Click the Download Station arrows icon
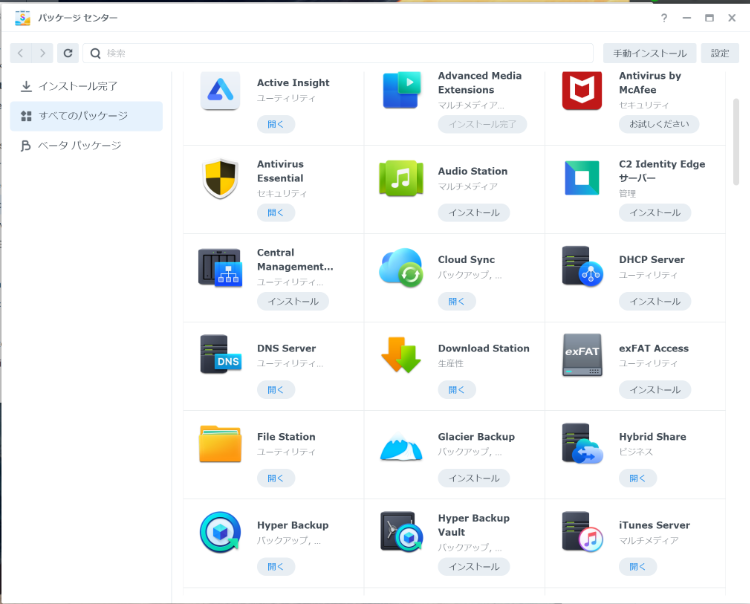Screen dimensions: 750x604 pyautogui.click(x=401, y=355)
